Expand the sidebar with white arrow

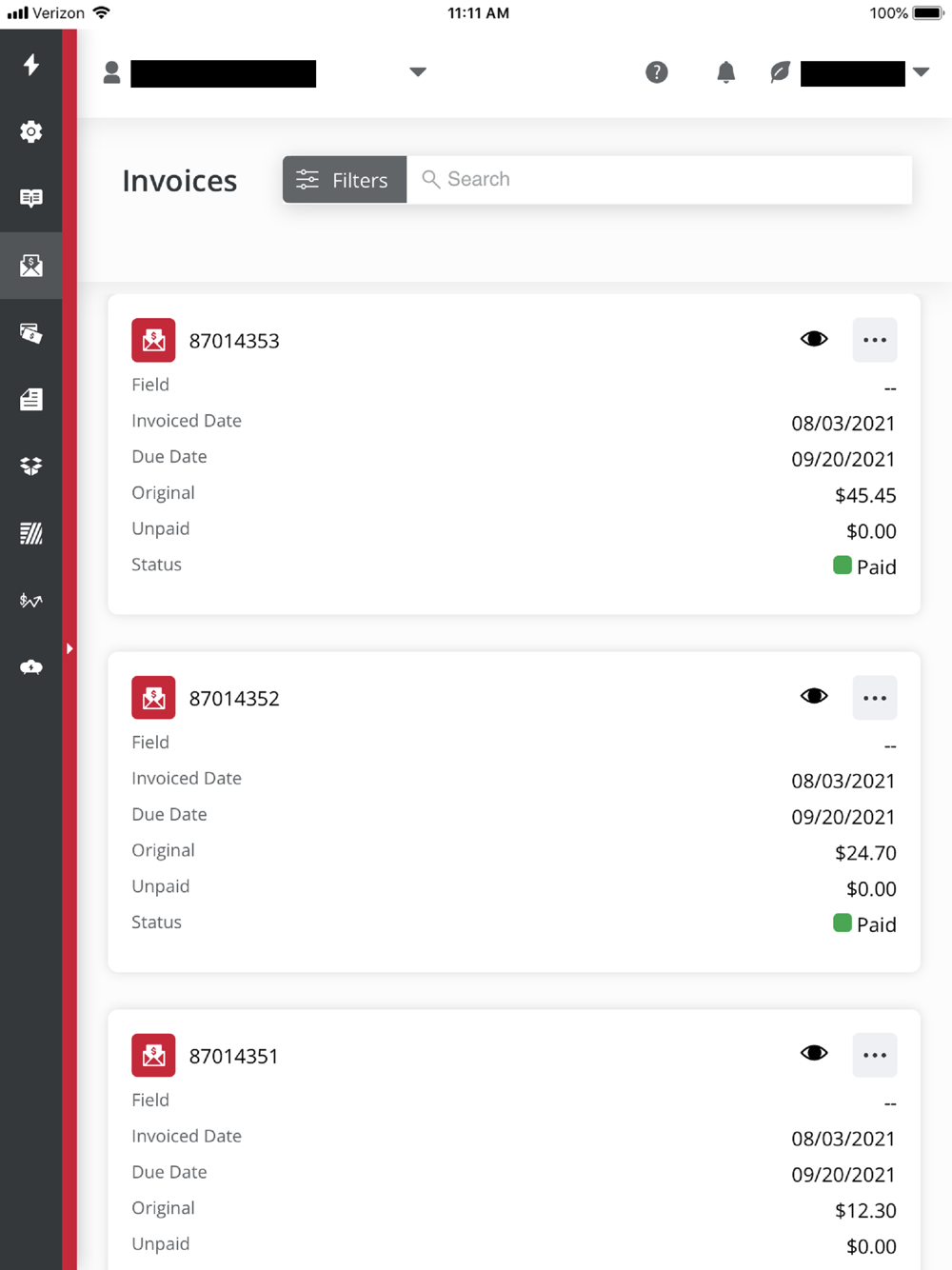(x=69, y=648)
